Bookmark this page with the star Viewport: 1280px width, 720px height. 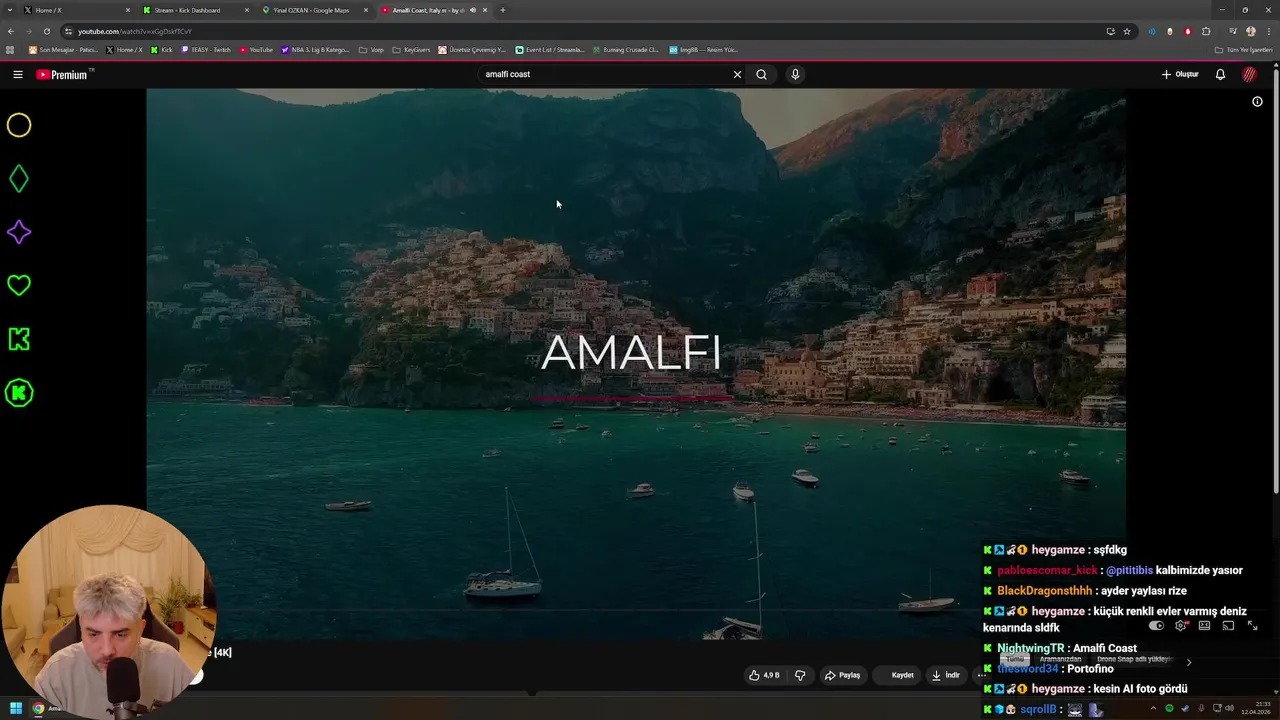click(x=1127, y=31)
